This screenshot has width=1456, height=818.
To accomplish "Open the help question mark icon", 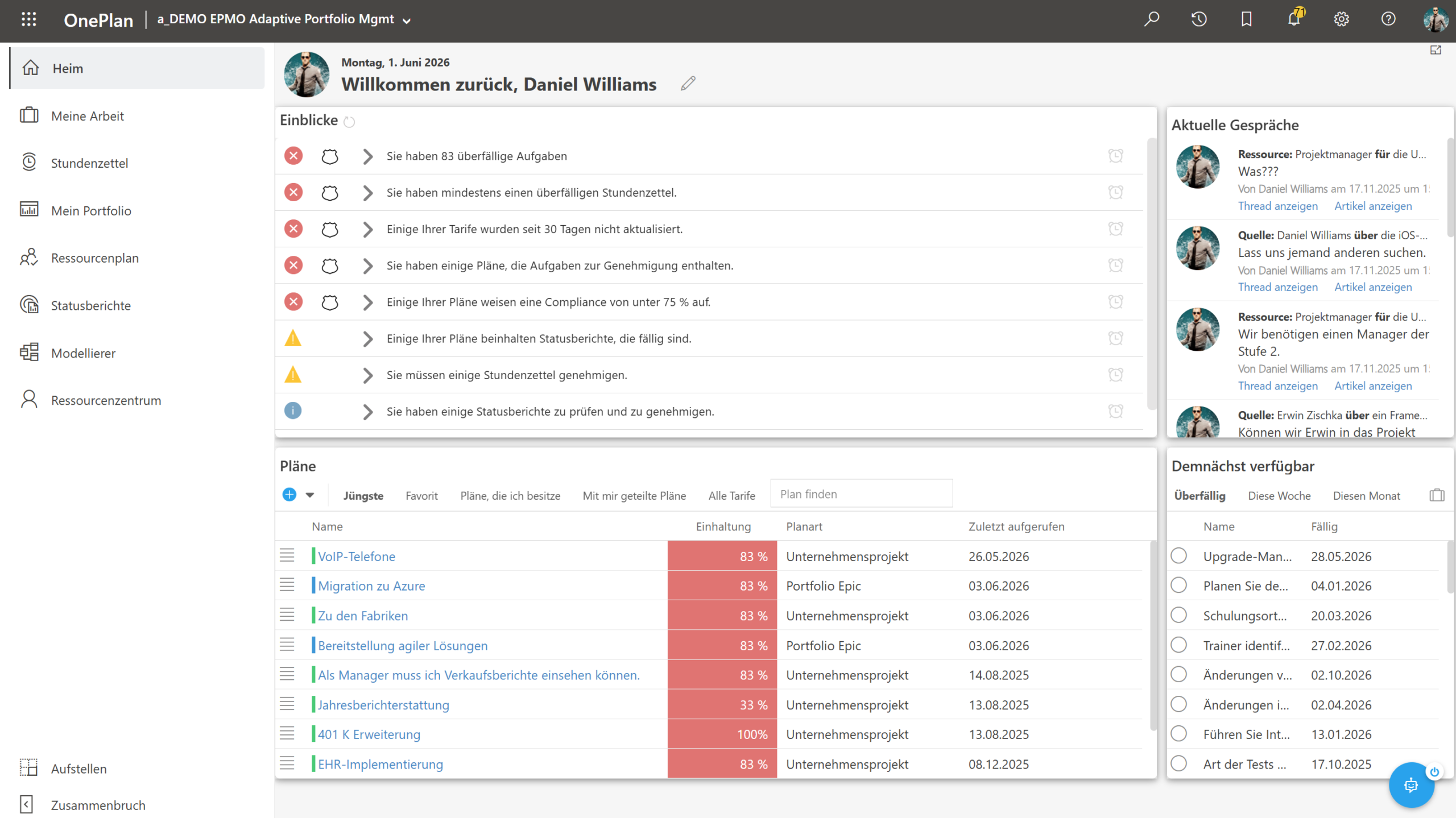I will tap(1388, 19).
